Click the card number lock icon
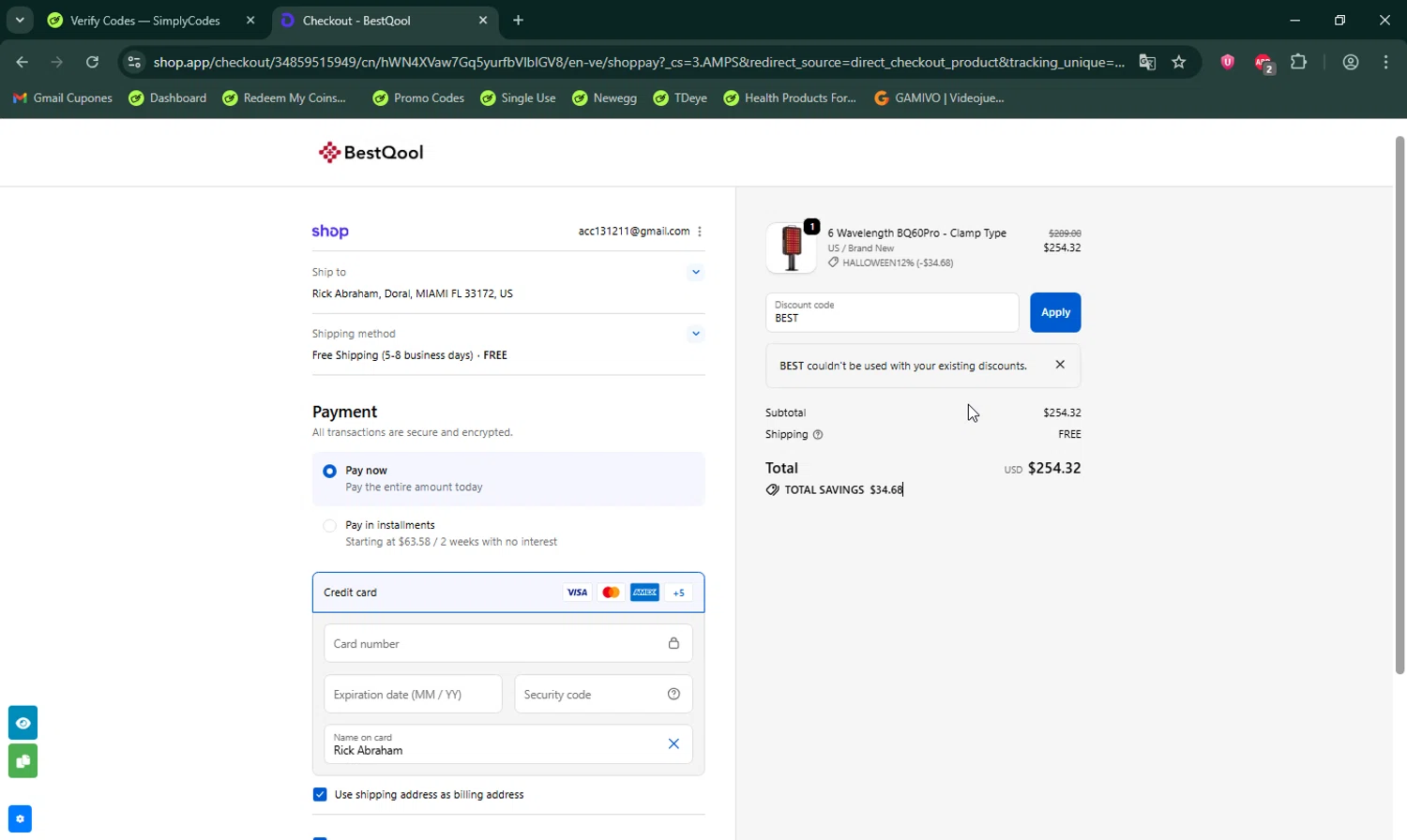Image resolution: width=1407 pixels, height=840 pixels. click(673, 643)
